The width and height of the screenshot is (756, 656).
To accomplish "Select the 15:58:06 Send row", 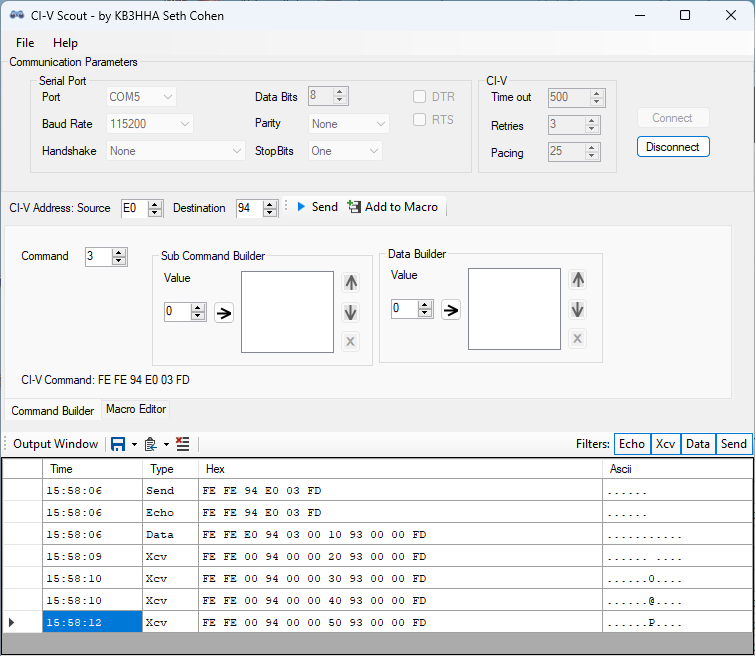I will click(378, 491).
